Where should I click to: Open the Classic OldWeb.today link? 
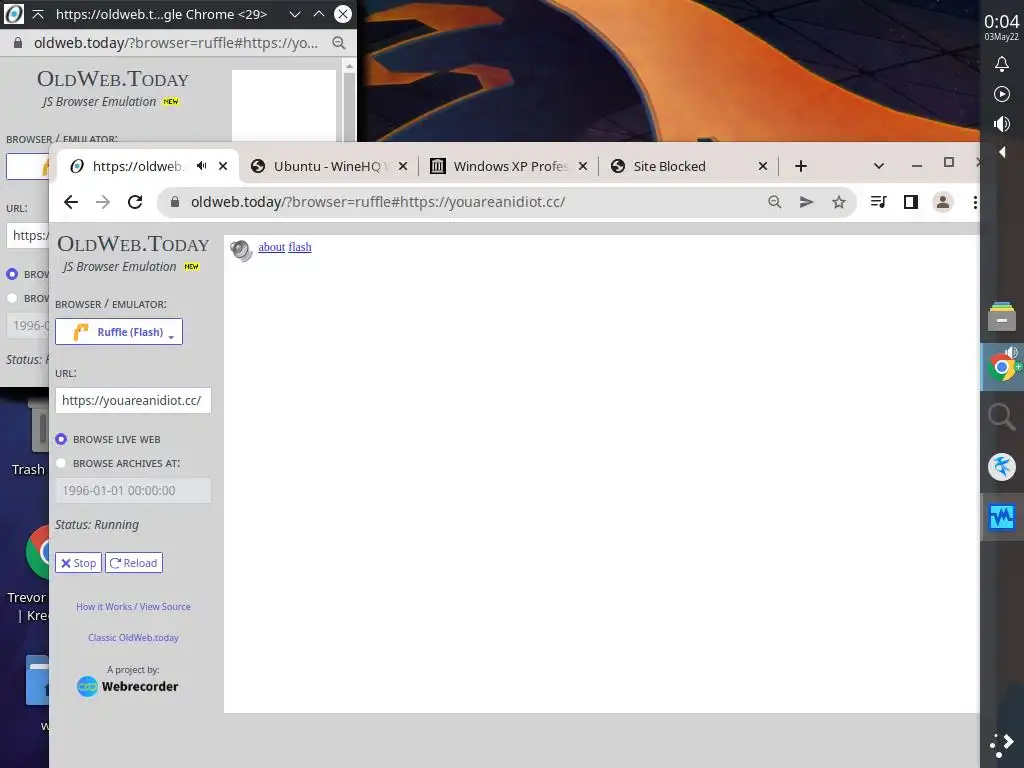pos(133,637)
